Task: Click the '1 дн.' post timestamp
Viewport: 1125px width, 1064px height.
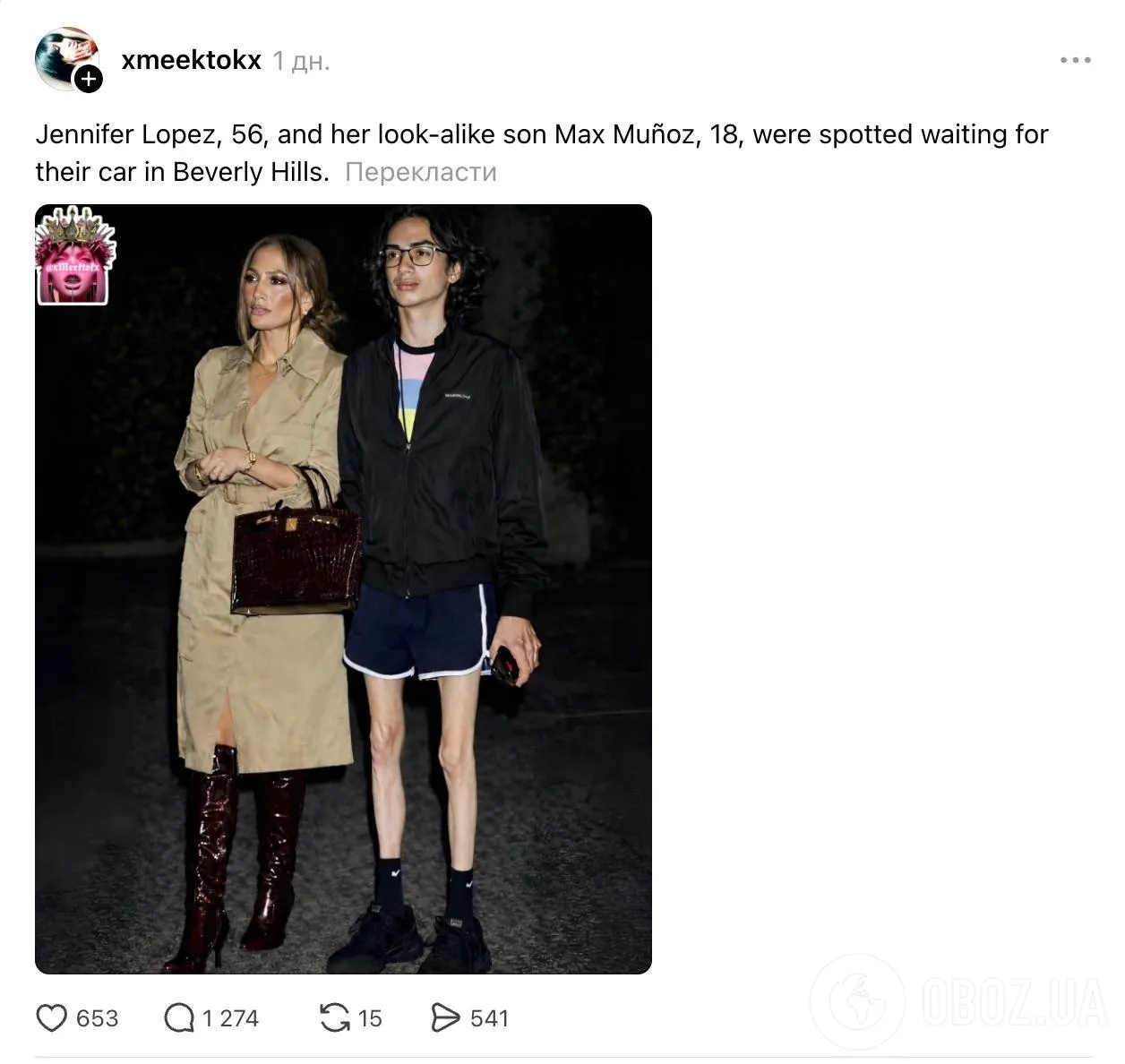Action: (301, 61)
